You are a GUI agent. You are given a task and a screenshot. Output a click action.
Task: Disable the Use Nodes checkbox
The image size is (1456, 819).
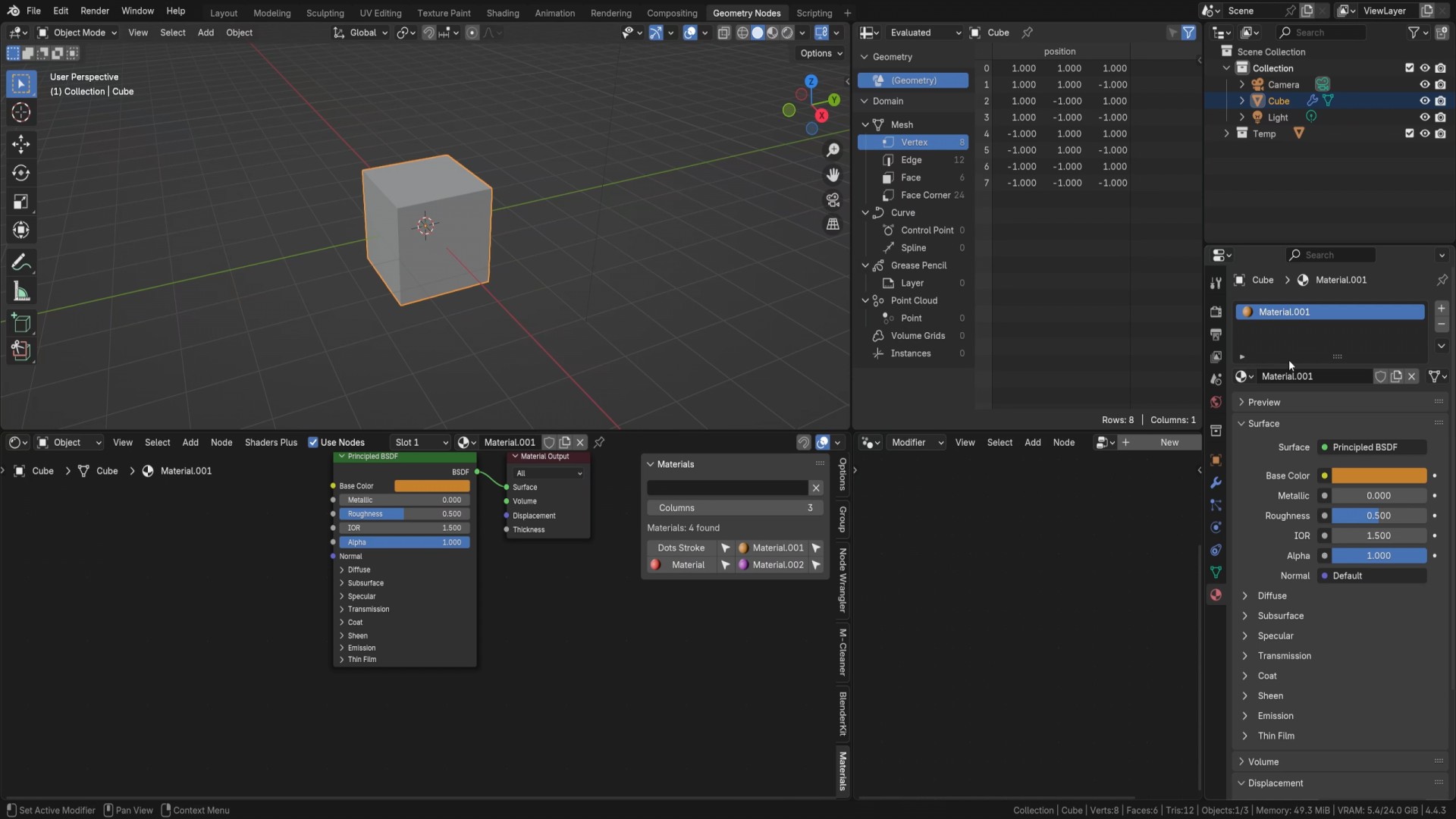(x=312, y=442)
